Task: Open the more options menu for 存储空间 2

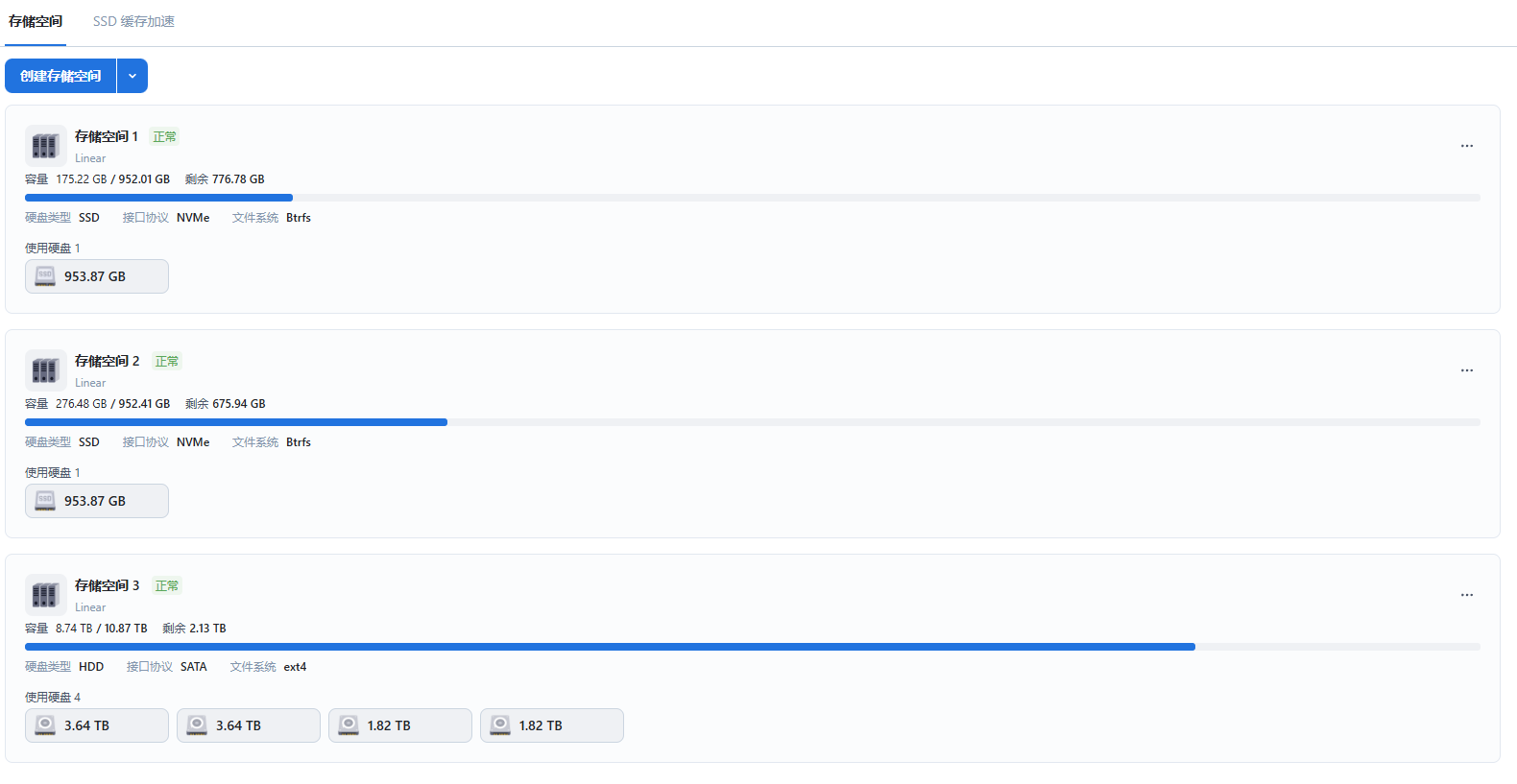Action: [x=1466, y=370]
